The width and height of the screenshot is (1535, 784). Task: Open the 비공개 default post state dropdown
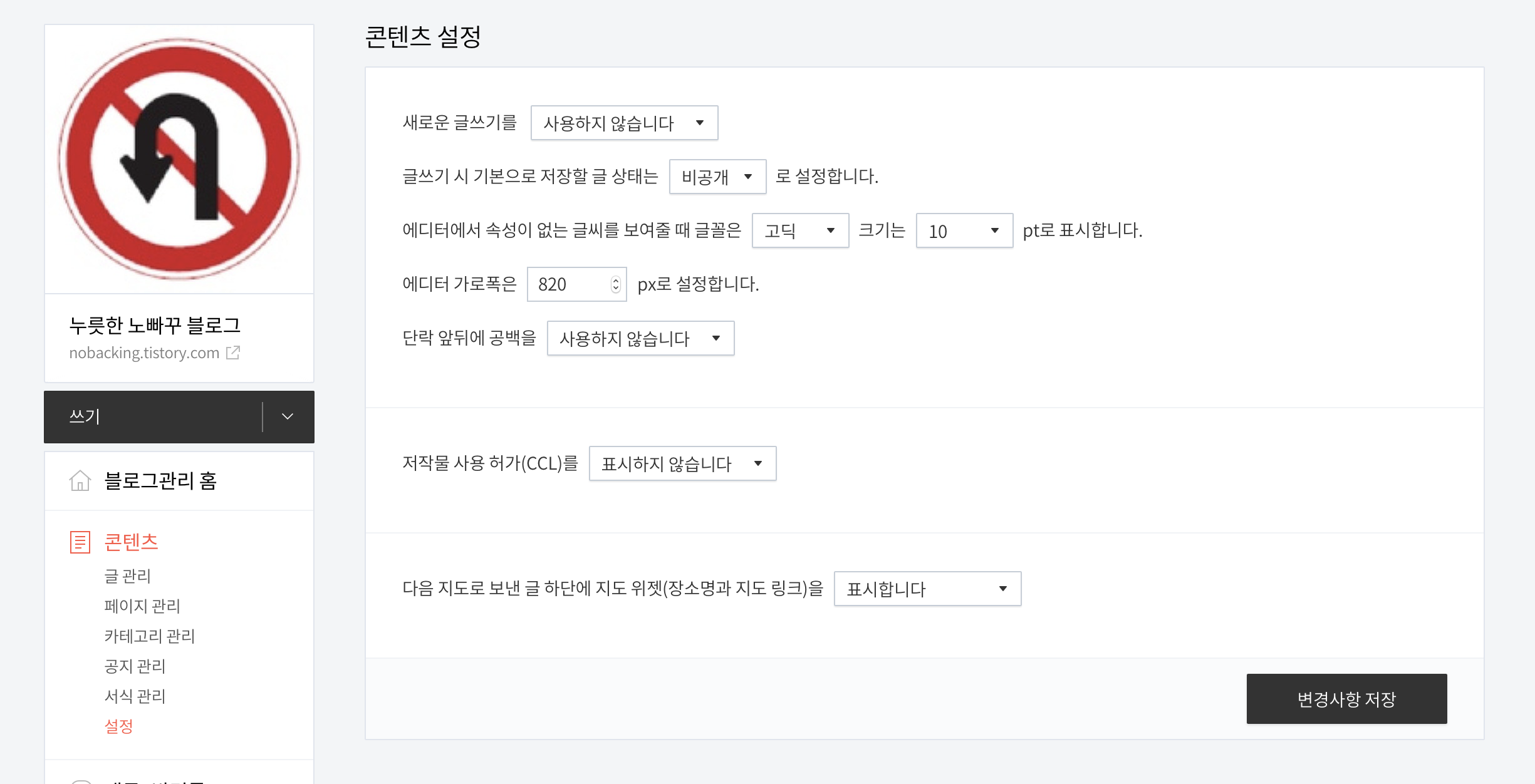pos(717,177)
